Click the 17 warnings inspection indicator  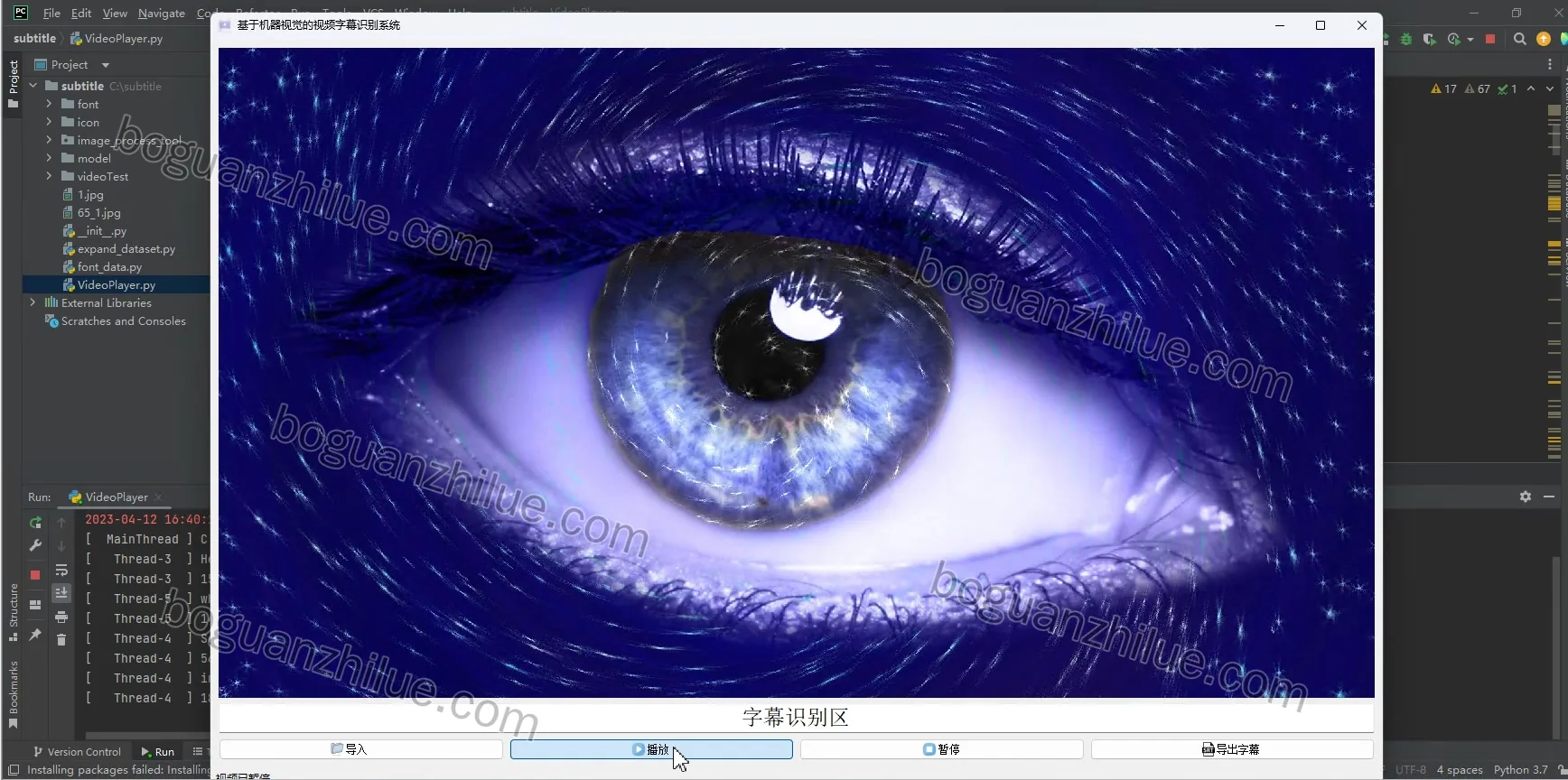coord(1444,88)
